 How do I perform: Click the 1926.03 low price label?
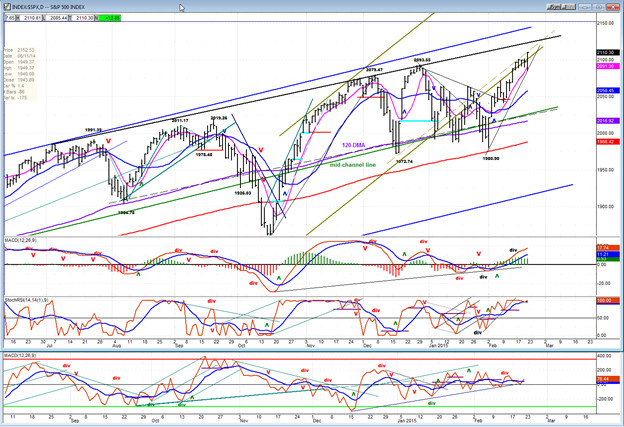243,193
